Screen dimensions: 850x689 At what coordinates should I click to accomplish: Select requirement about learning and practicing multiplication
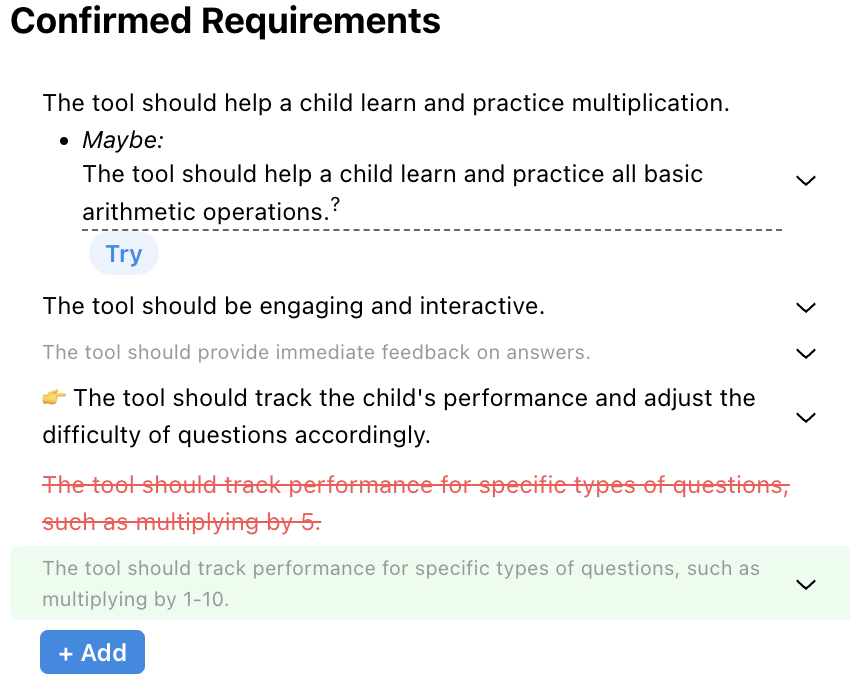386,103
